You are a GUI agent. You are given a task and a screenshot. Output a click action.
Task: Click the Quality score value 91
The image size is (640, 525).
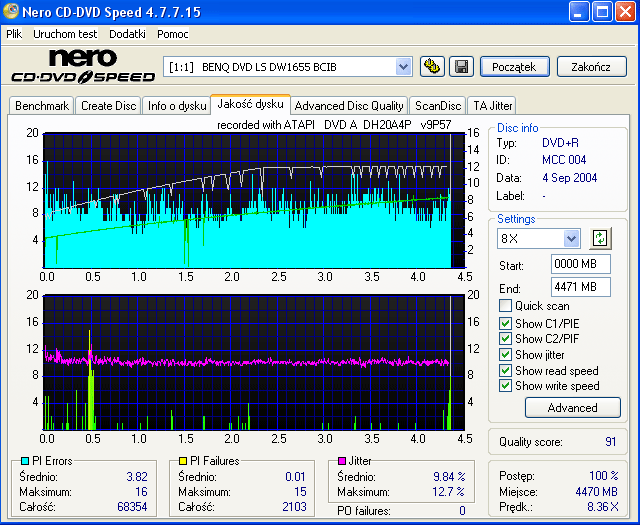tap(610, 442)
